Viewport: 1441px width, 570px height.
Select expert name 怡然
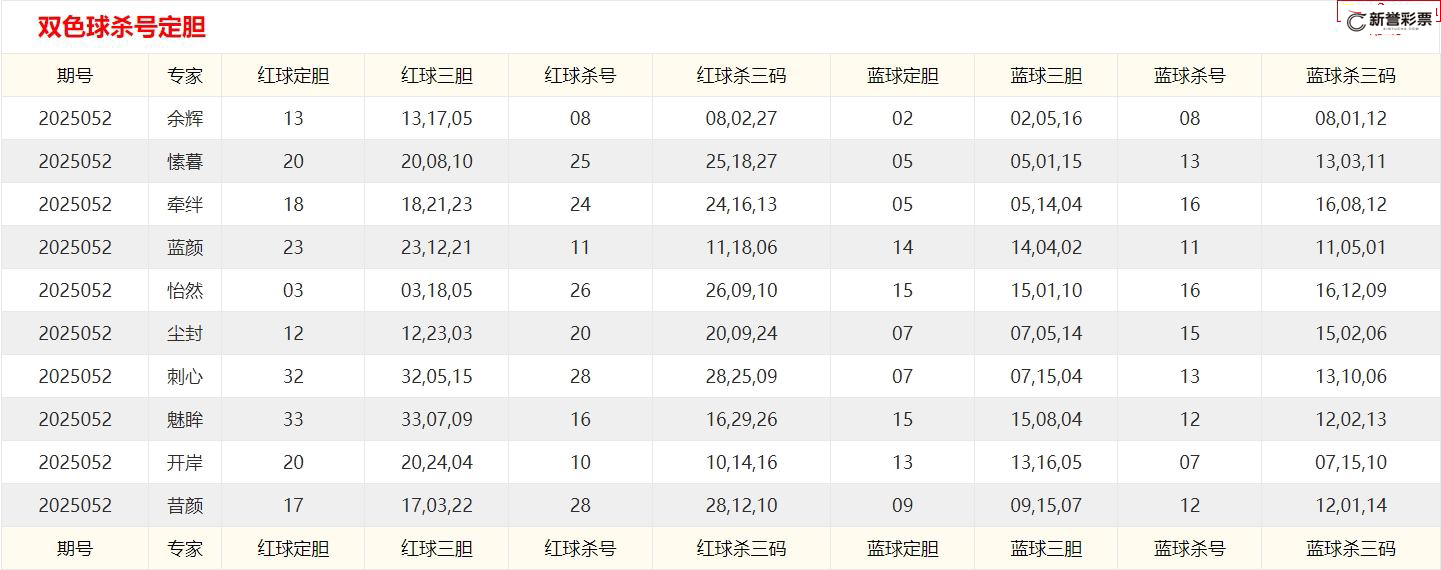click(x=185, y=290)
